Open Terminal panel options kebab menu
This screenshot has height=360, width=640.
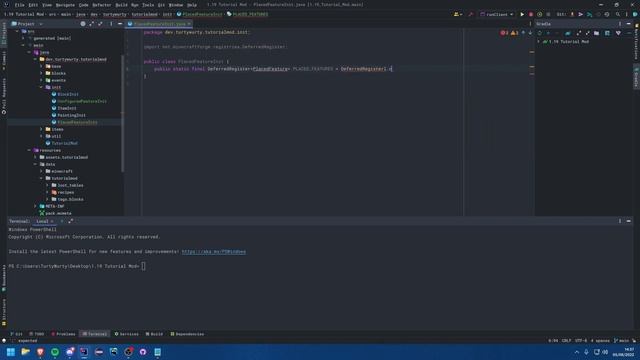pyautogui.click(x=620, y=221)
